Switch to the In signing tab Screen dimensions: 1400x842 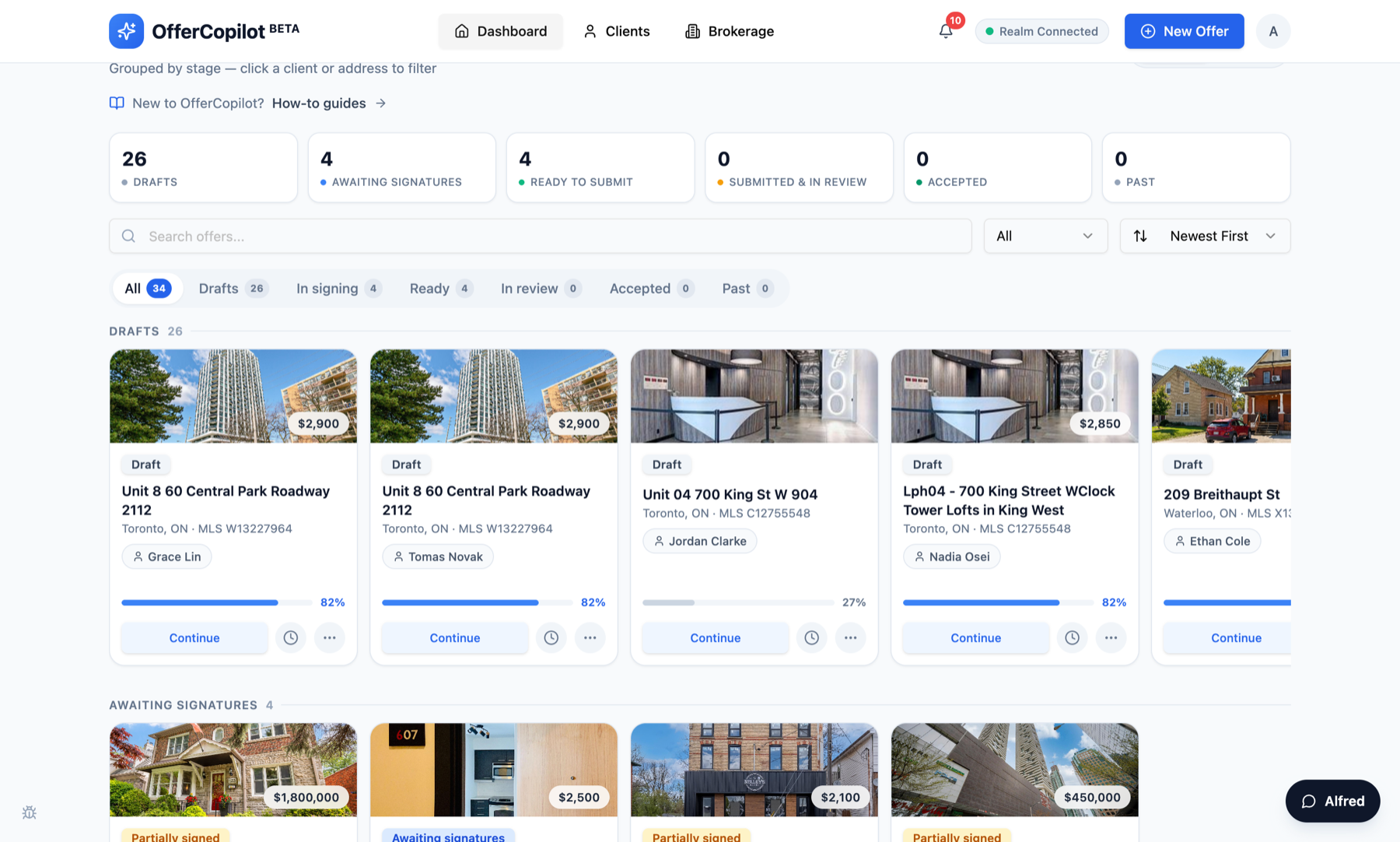click(339, 288)
